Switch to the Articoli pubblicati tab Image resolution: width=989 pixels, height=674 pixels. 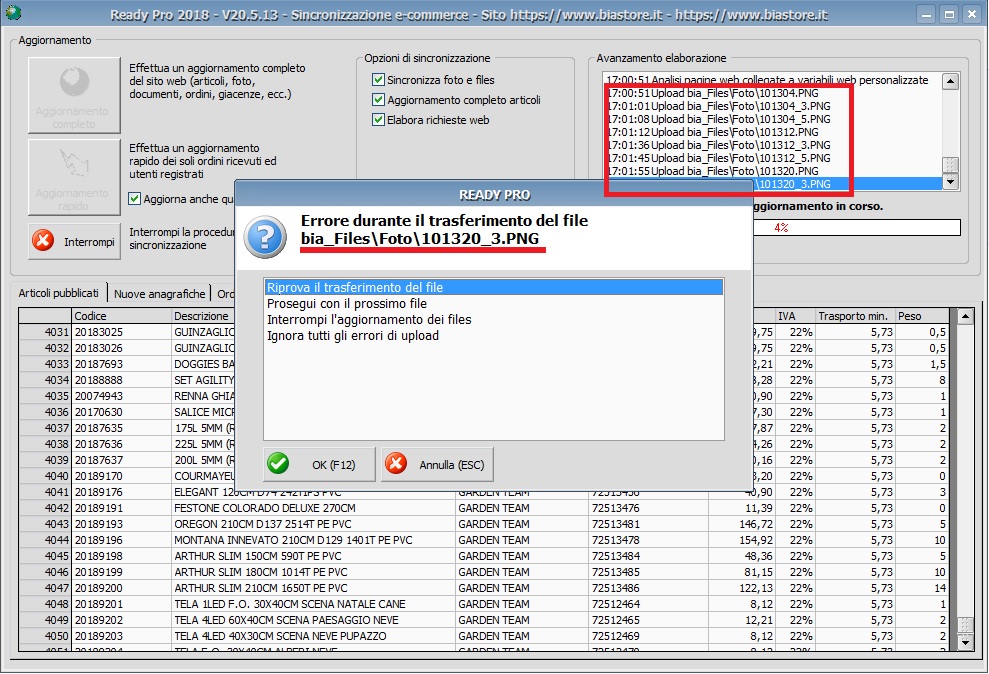[x=59, y=293]
